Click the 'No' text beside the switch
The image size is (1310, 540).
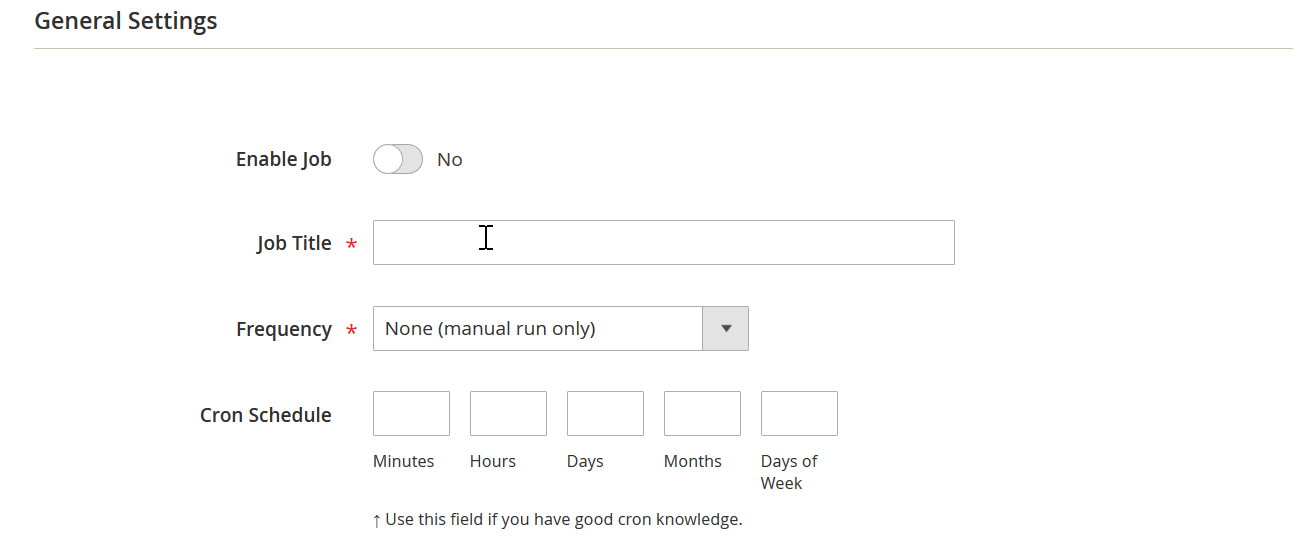pyautogui.click(x=450, y=160)
